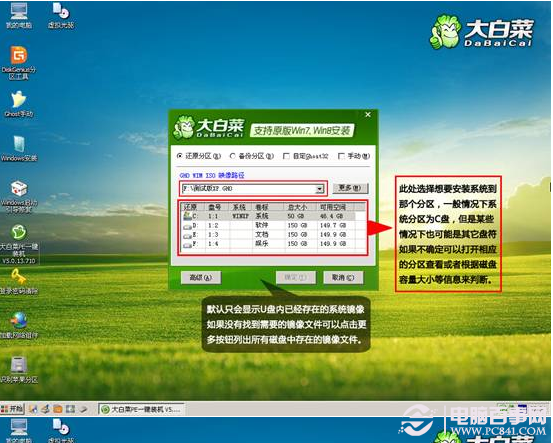Open the 识别苹果分区 desktop icon
This screenshot has width=553, height=443.
click(19, 370)
